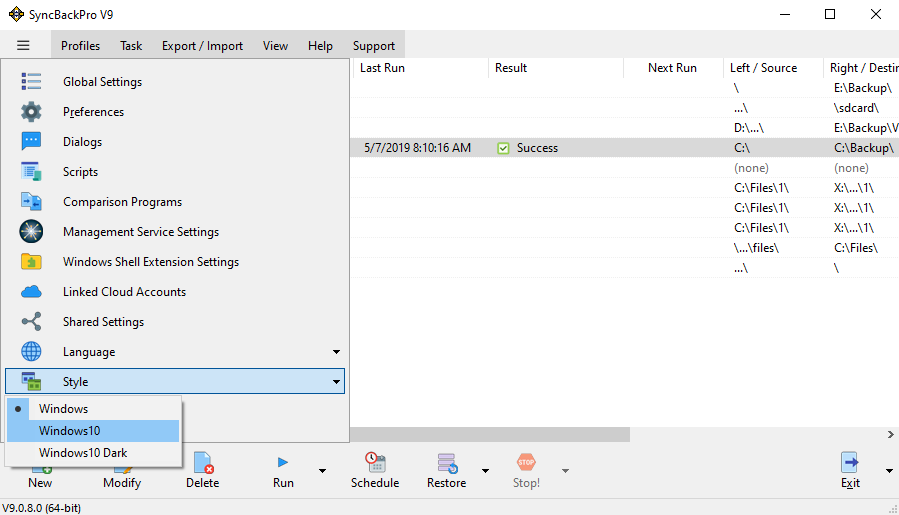Select the row with \sdcard\ destination
The height and width of the screenshot is (515, 899).
point(625,108)
